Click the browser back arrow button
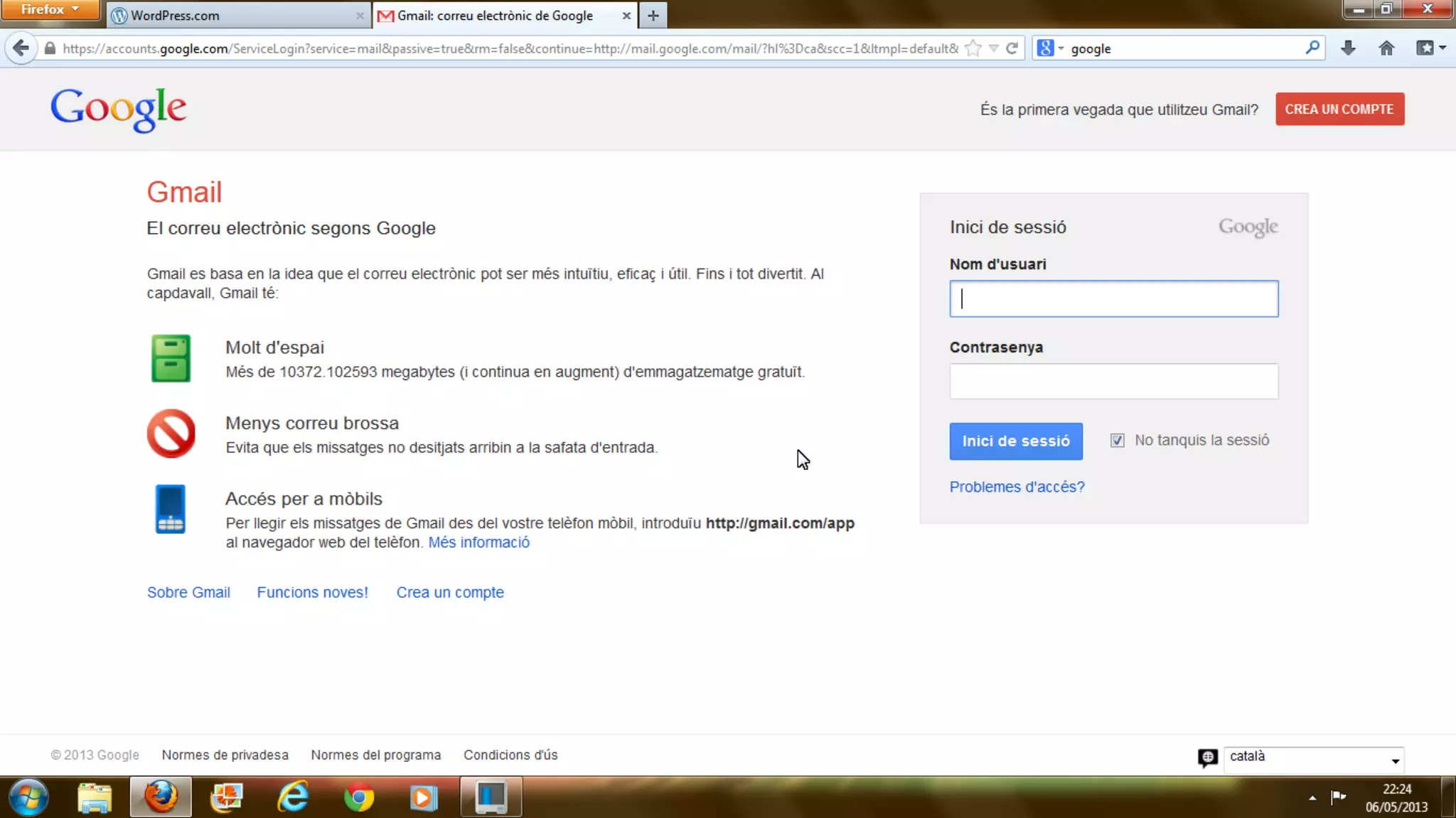Viewport: 1456px width, 818px height. tap(21, 48)
